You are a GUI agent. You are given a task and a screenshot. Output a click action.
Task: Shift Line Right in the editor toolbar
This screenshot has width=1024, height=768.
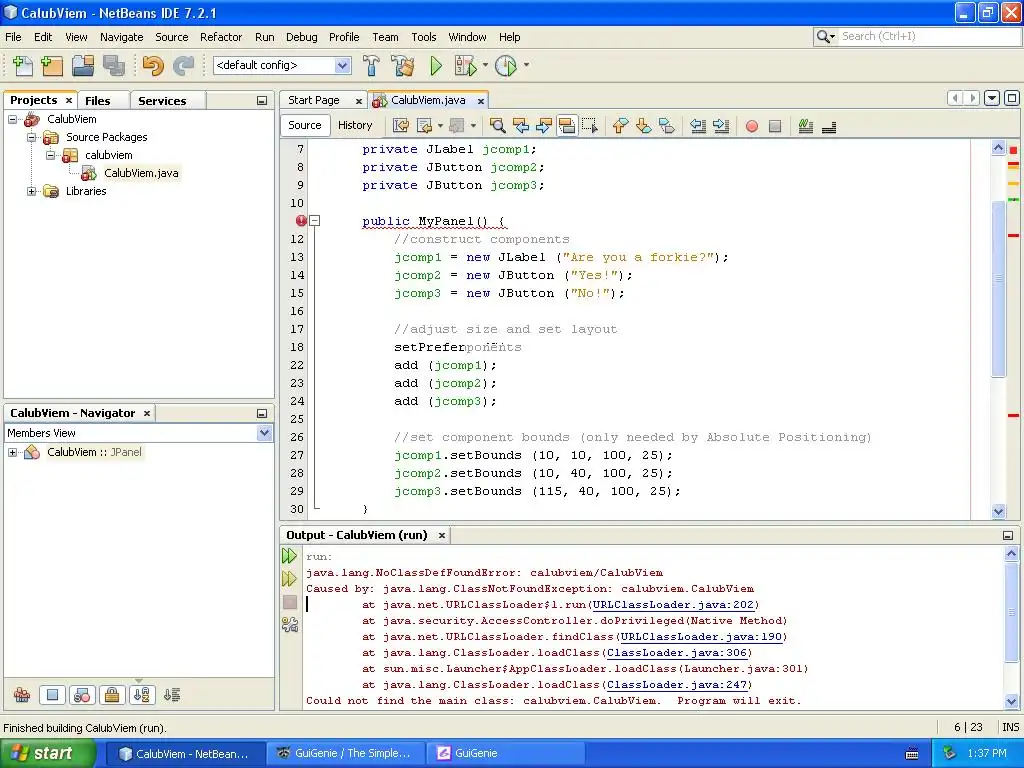click(x=721, y=126)
